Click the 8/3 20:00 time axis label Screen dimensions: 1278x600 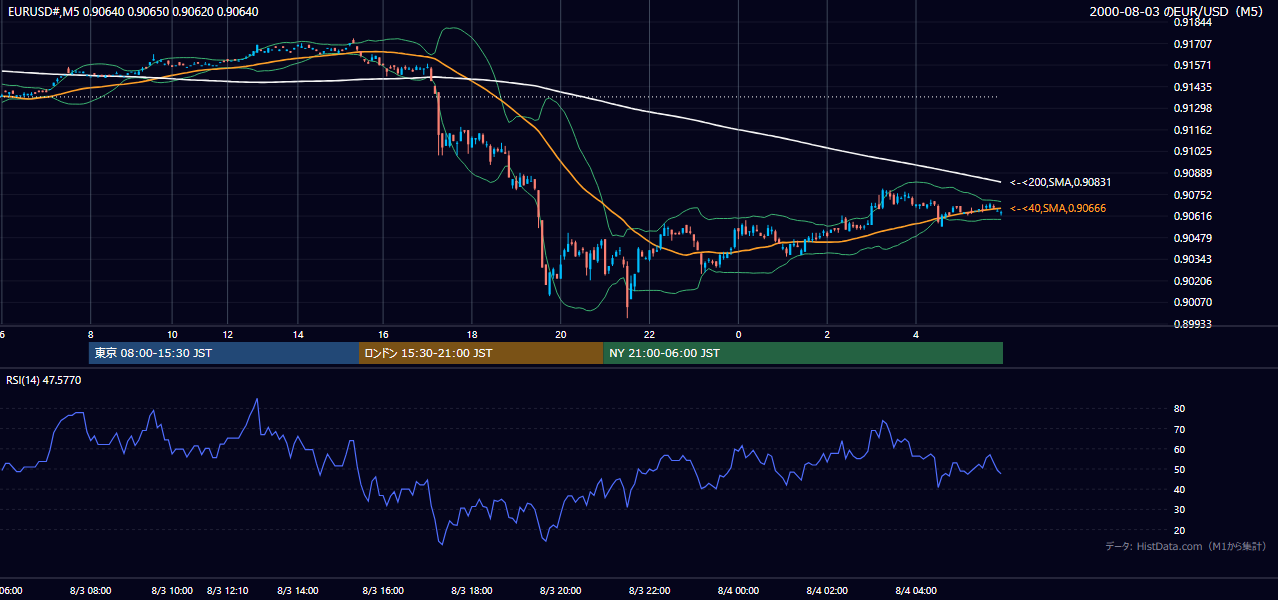point(560,590)
